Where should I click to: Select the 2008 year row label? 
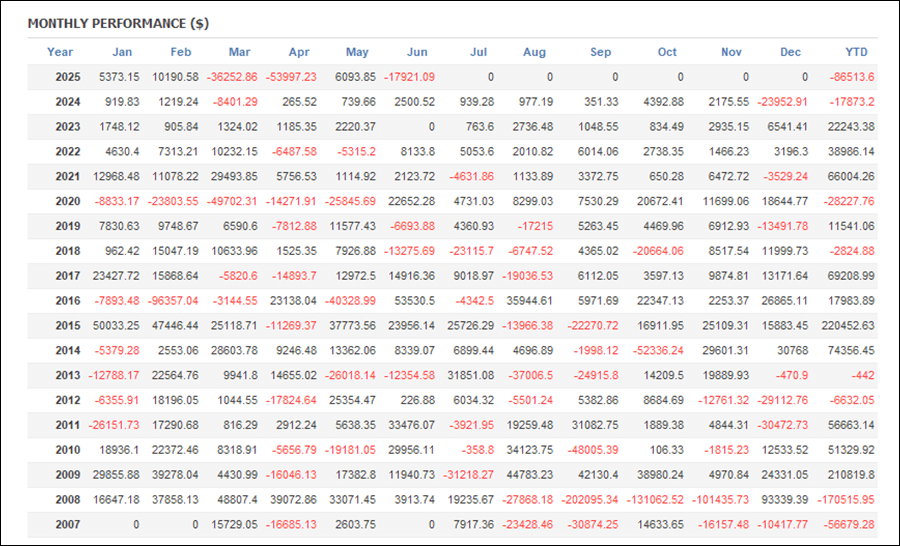pos(68,499)
